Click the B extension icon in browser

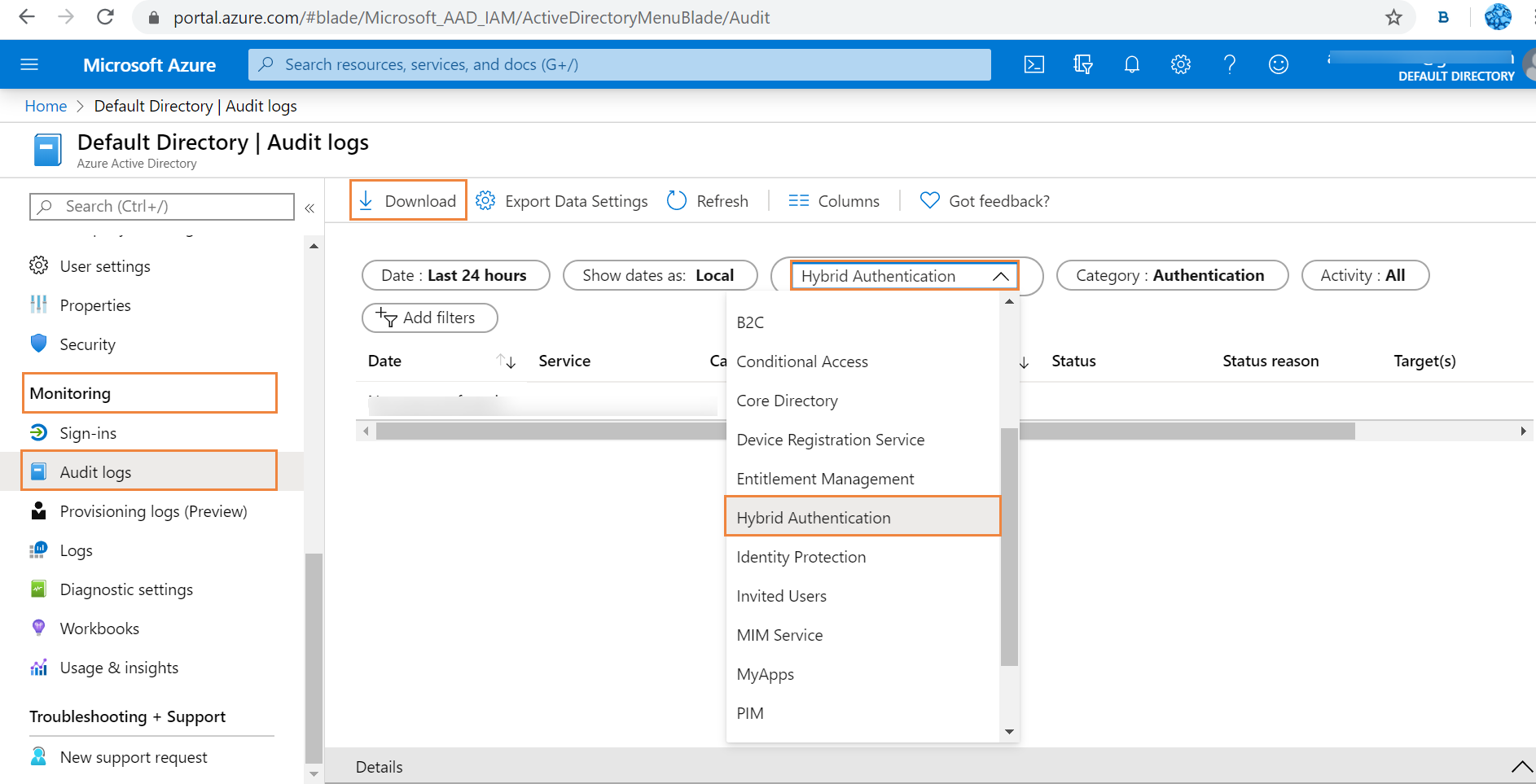coord(1443,17)
